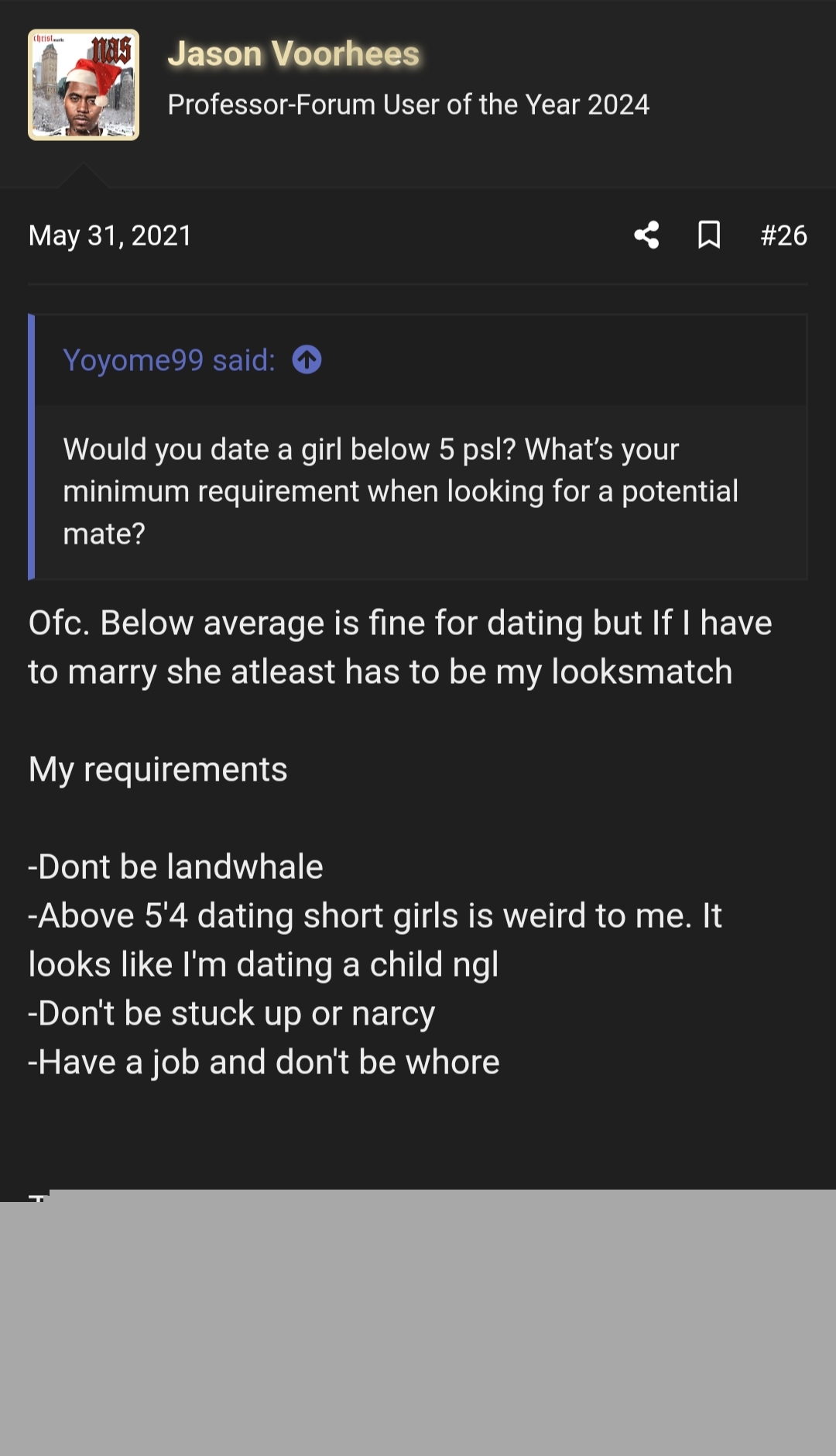The image size is (836, 1456).
Task: Click the reply sentence starting with "Ofc."
Action: point(399,647)
